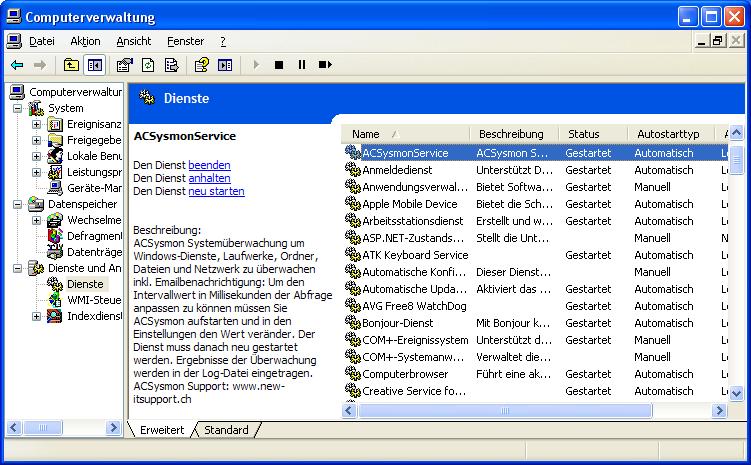Click the service list scroll-down arrow

click(736, 394)
